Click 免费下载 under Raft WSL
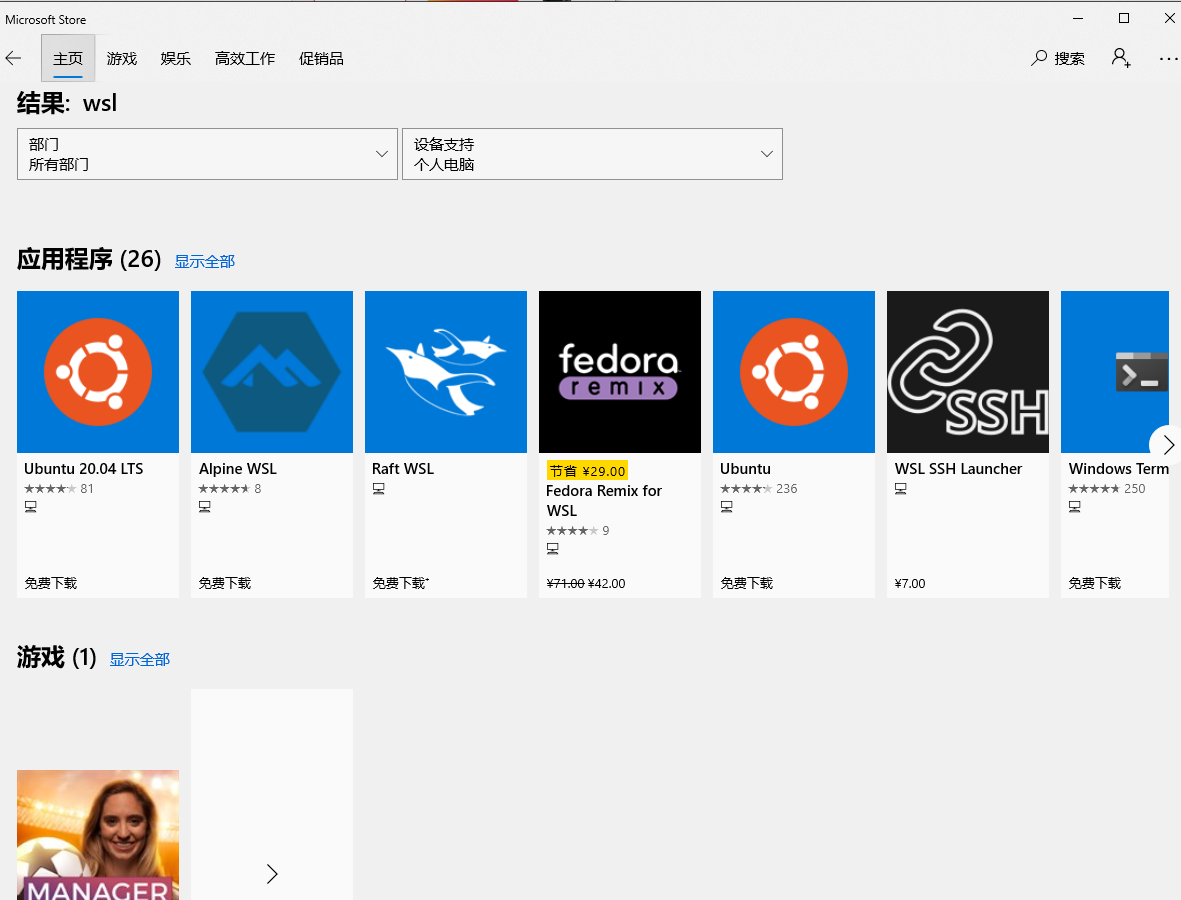The height and width of the screenshot is (900, 1181). 401,583
